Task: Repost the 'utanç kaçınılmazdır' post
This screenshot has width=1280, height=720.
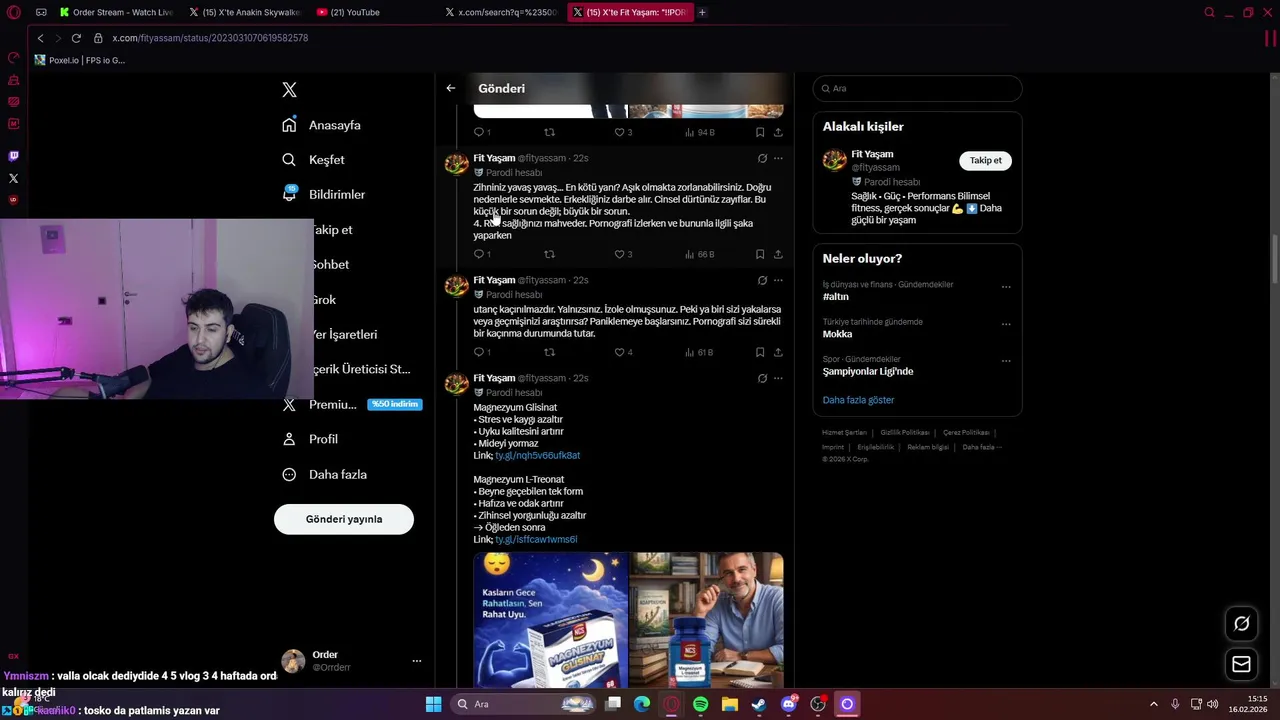Action: click(549, 352)
